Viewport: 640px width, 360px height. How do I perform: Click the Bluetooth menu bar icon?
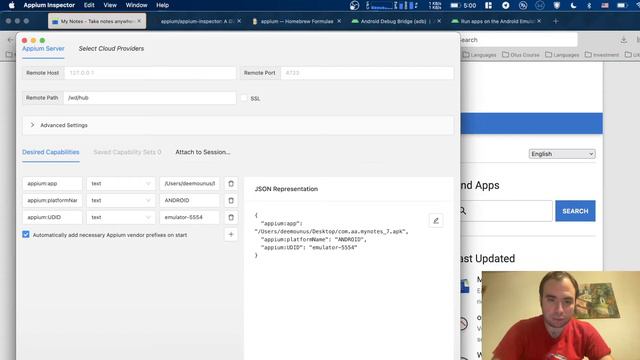589,5
